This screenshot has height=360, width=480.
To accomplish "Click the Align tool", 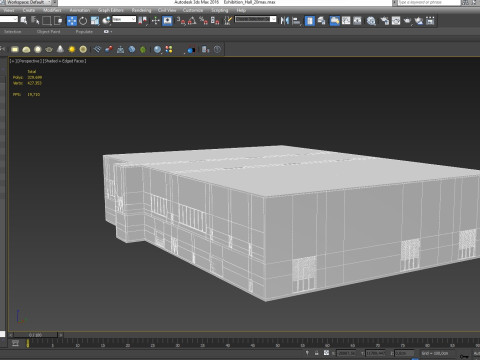I will (296, 21).
